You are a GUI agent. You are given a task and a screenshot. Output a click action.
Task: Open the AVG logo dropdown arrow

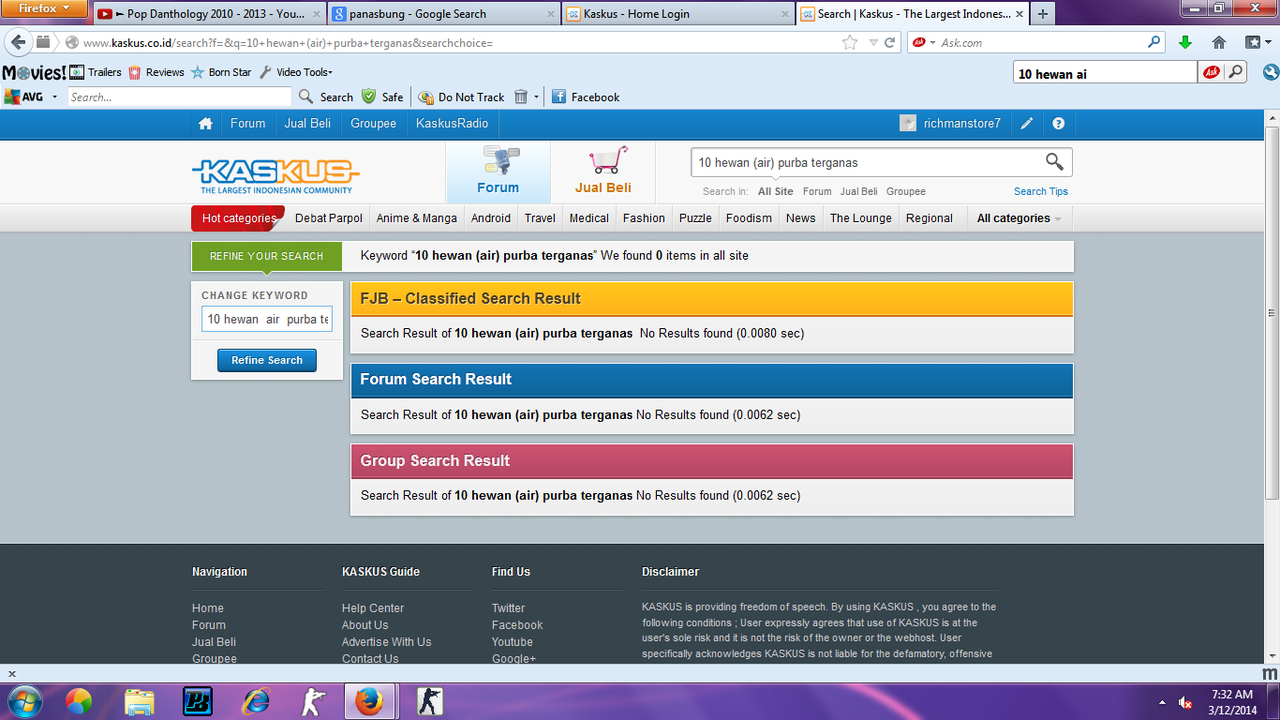coord(54,97)
